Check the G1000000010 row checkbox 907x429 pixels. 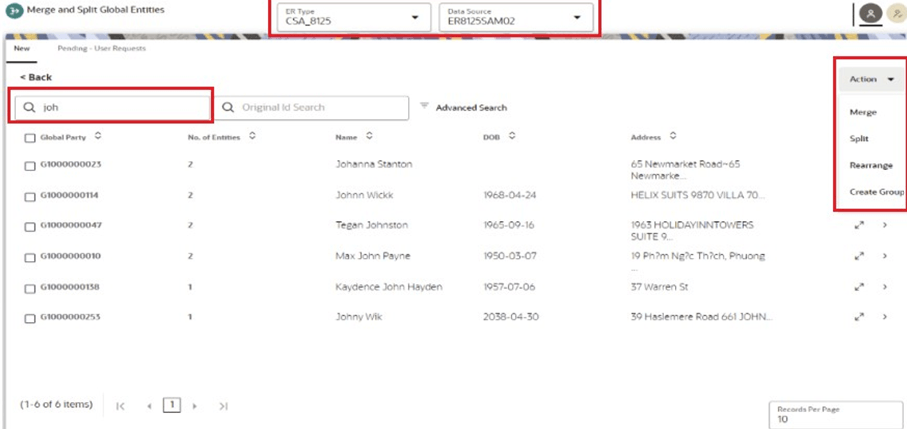point(30,258)
